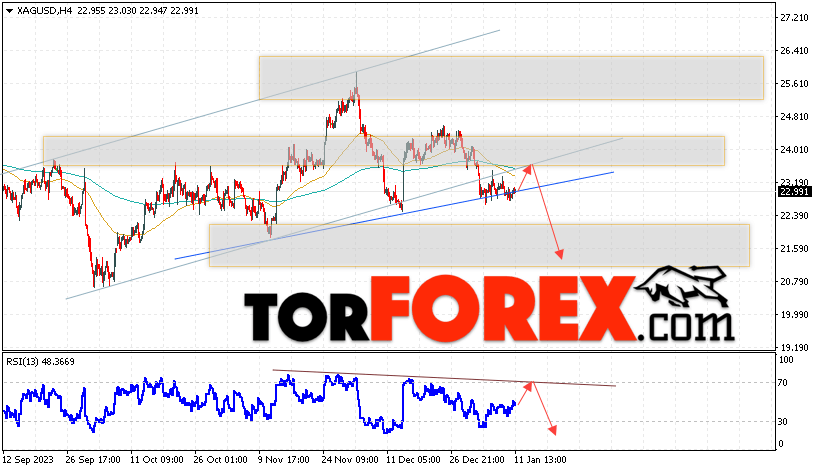Viewport: 816px width, 471px height.
Task: Click the 26 Dec 21:00 time label
Action: point(477,460)
